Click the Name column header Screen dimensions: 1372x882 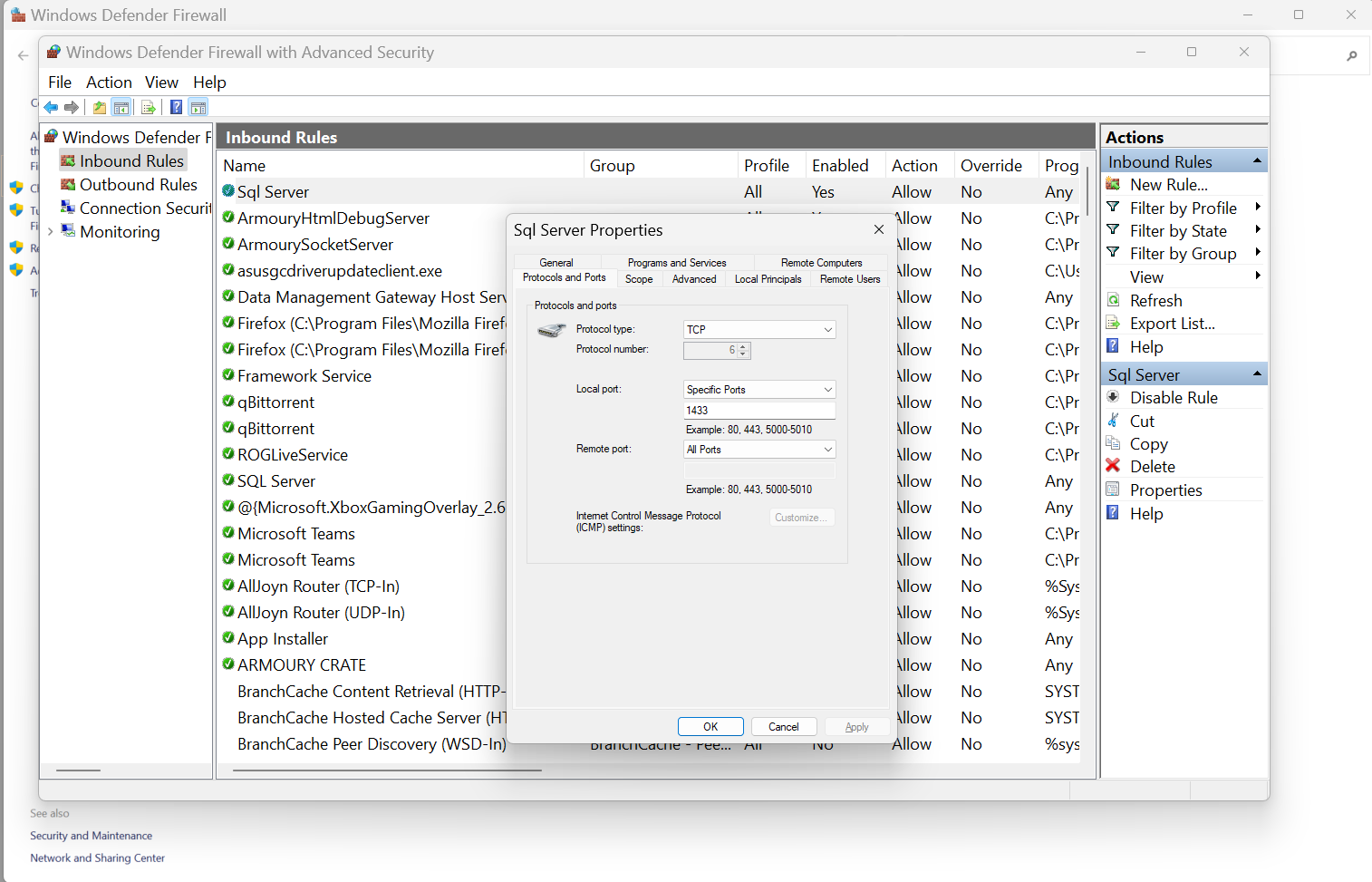[x=401, y=166]
